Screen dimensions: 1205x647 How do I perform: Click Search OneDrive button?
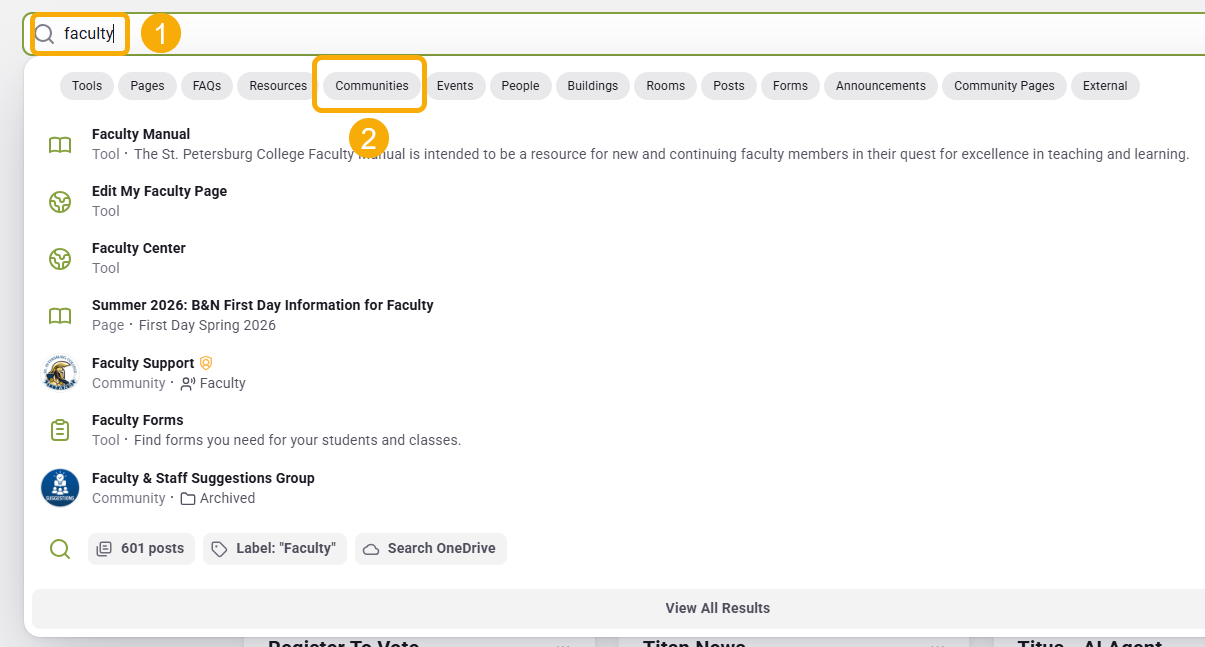click(431, 549)
